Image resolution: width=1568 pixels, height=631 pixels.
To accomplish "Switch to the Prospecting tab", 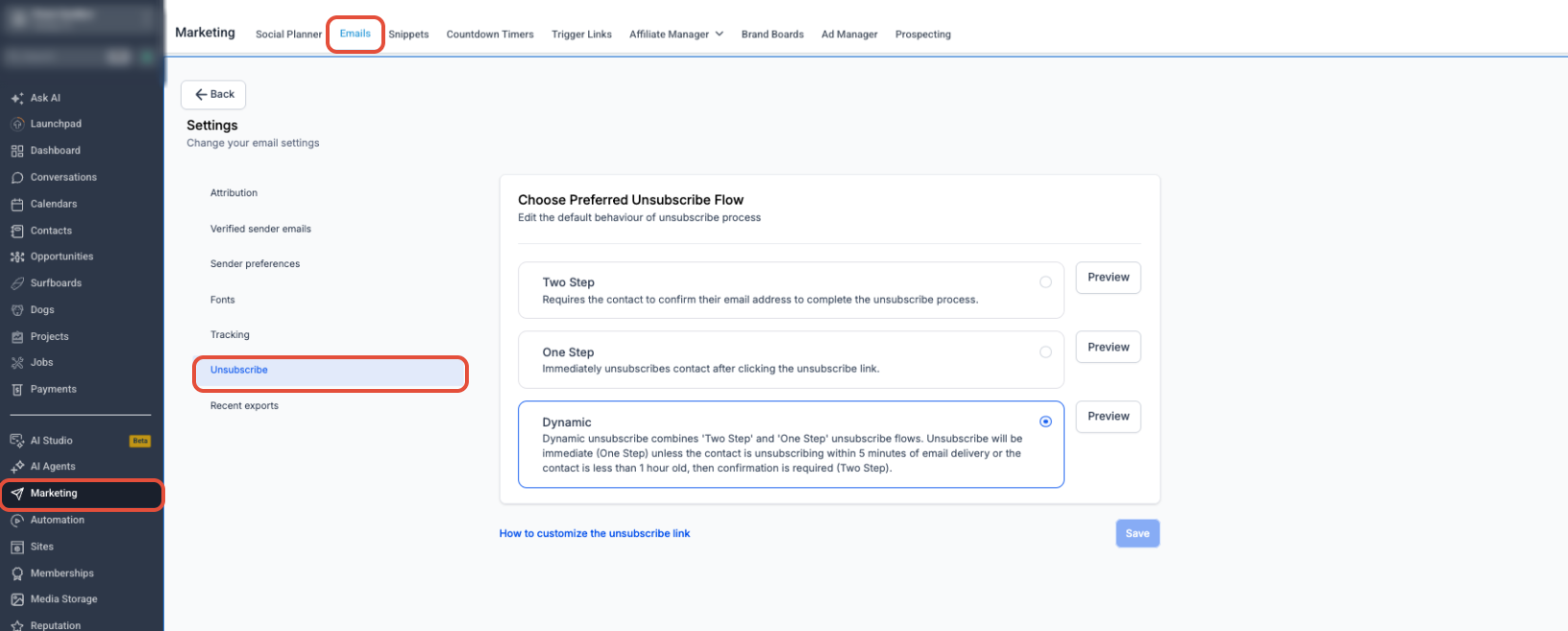I will click(923, 35).
